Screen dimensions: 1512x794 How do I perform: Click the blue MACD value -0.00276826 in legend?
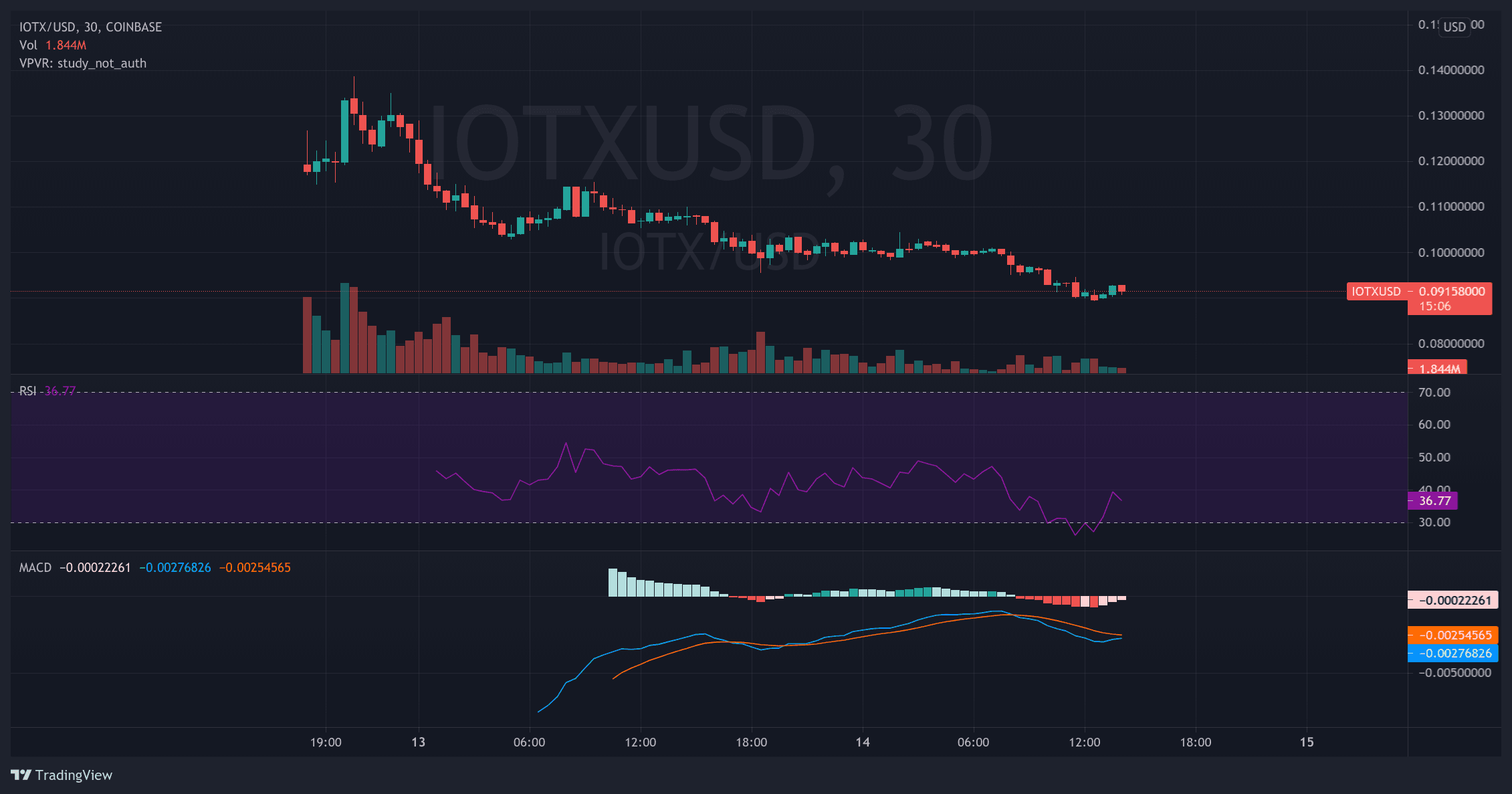tap(175, 567)
